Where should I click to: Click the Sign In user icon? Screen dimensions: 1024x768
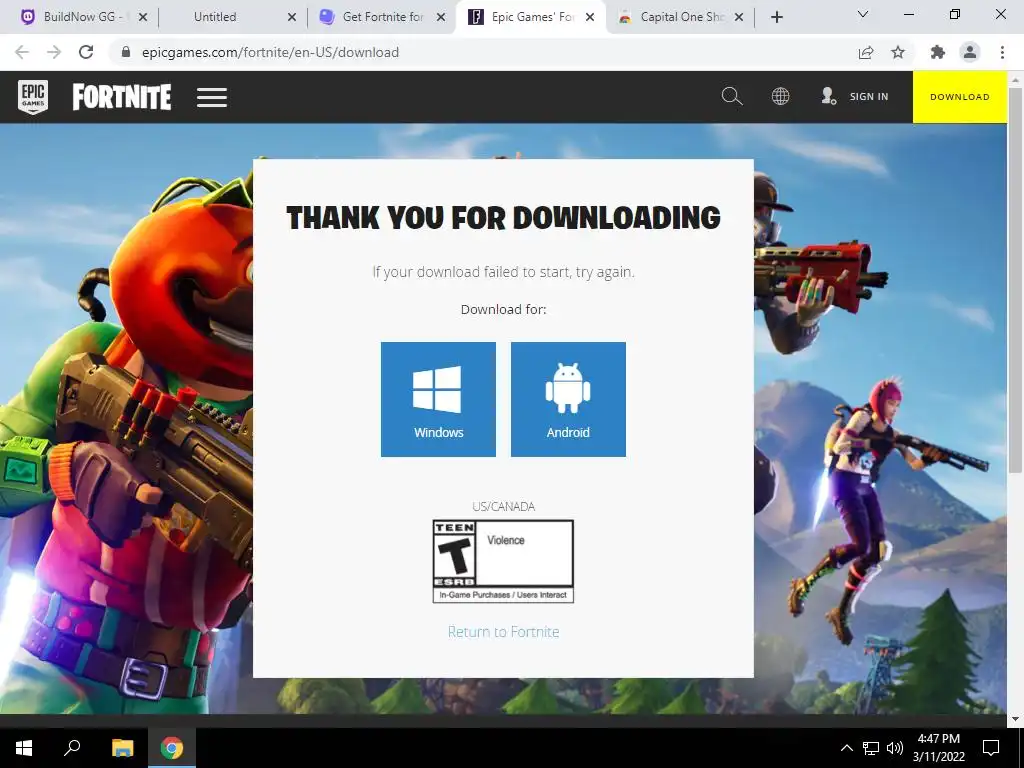[828, 96]
